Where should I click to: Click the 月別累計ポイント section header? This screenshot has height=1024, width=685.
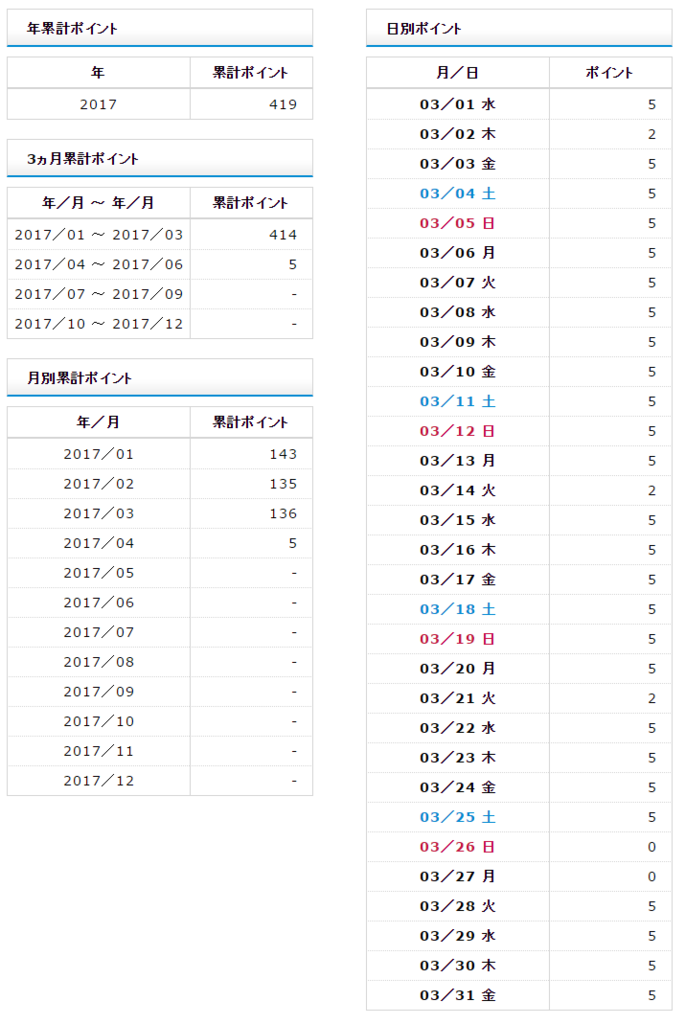160,377
